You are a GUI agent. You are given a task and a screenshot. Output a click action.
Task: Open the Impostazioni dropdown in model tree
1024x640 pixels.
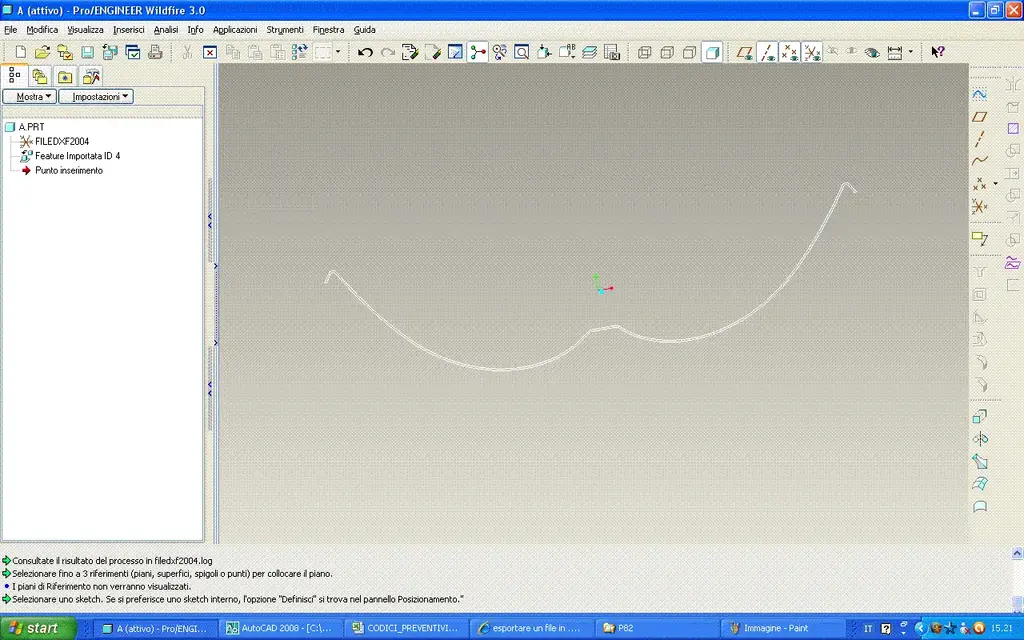[x=96, y=97]
